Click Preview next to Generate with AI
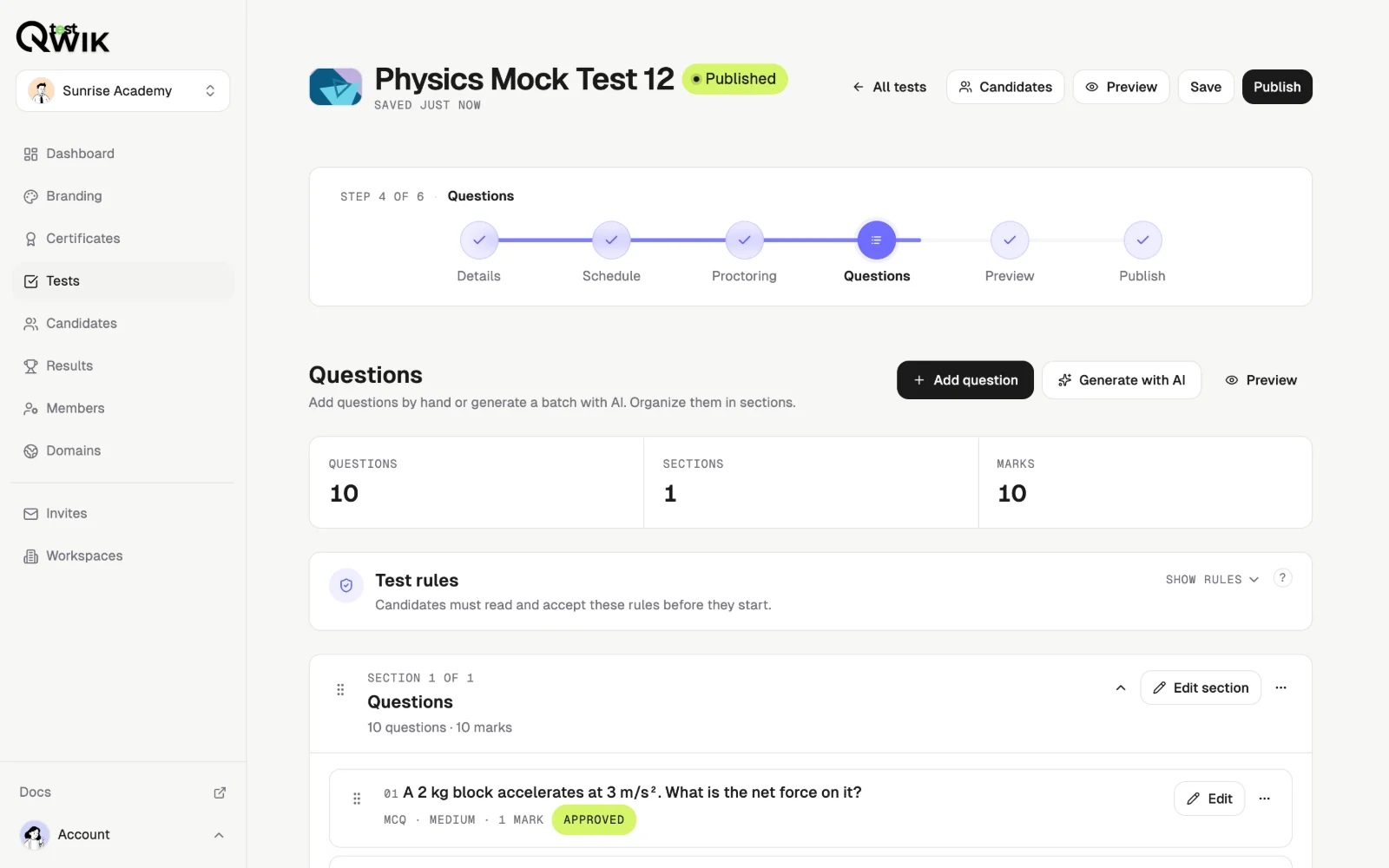Image resolution: width=1389 pixels, height=868 pixels. coord(1261,380)
